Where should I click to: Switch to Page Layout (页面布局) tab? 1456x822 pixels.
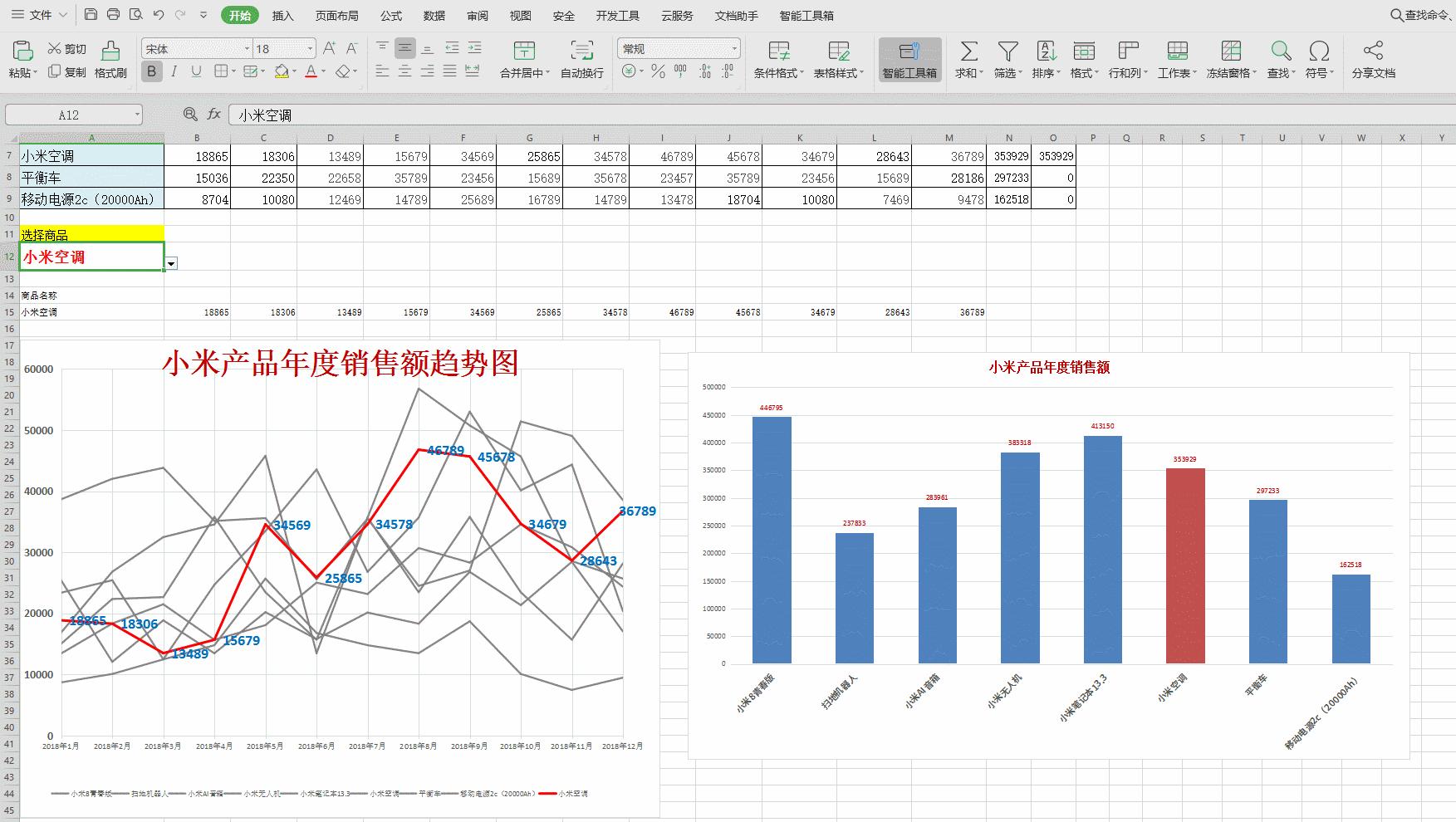tap(336, 16)
